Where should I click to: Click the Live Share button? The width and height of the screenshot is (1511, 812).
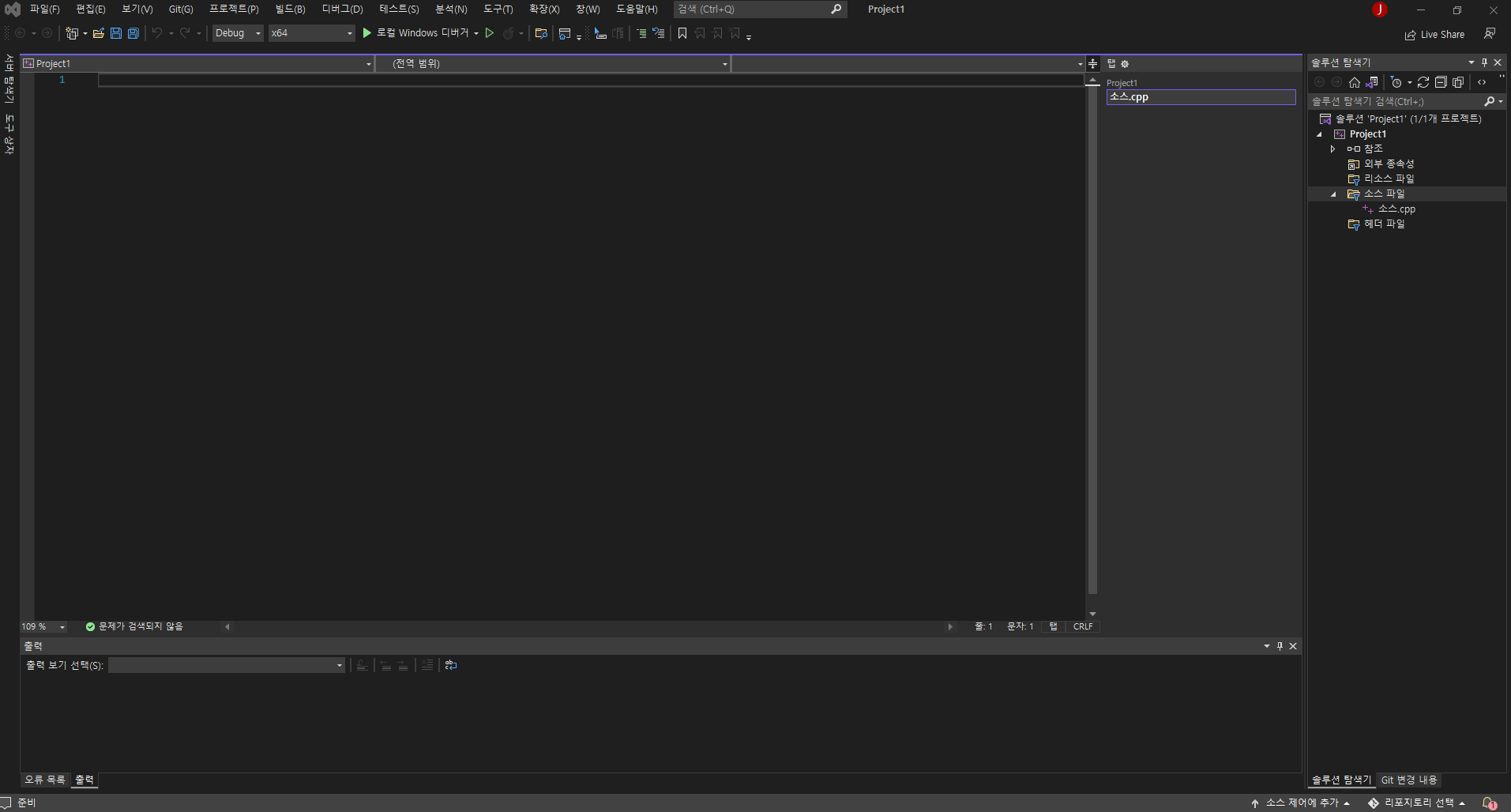tap(1434, 35)
